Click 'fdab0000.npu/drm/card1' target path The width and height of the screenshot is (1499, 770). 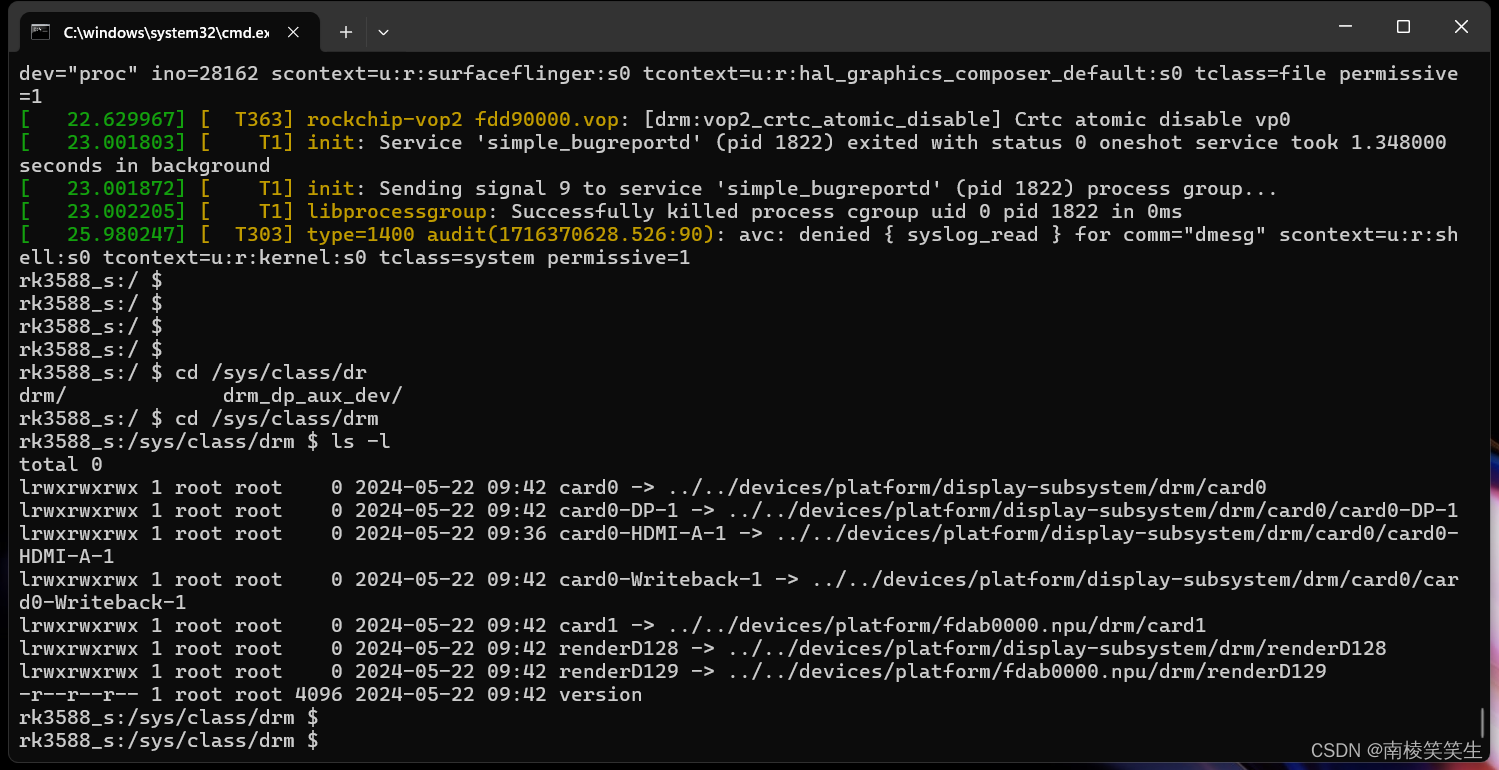coord(1074,625)
